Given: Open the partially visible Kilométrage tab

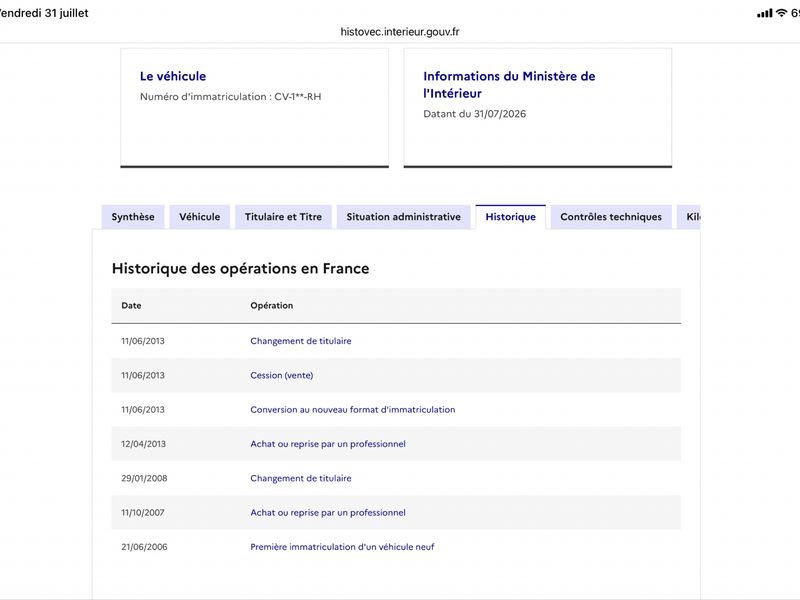Looking at the screenshot, I should click(689, 217).
